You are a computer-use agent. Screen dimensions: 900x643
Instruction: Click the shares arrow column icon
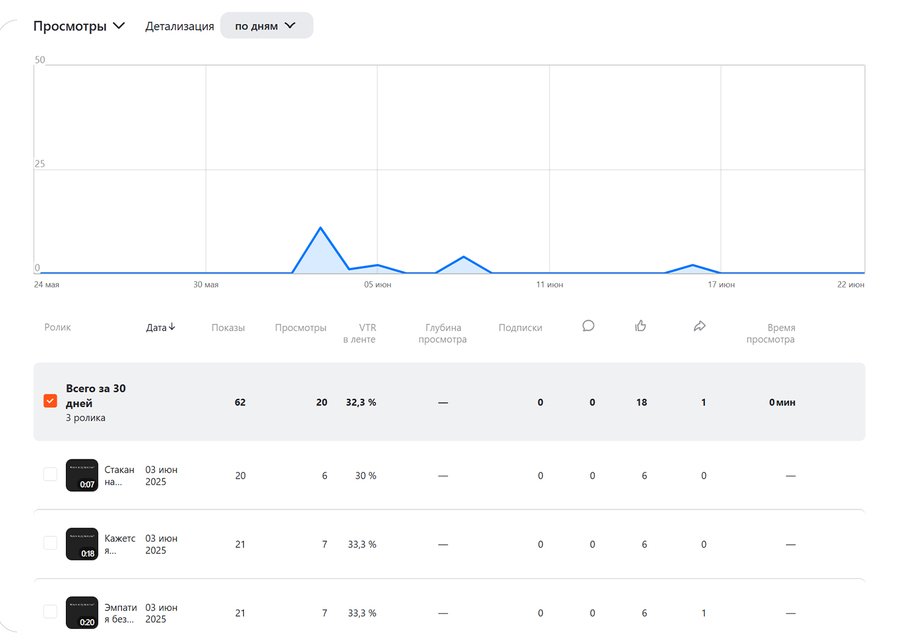[x=700, y=326]
